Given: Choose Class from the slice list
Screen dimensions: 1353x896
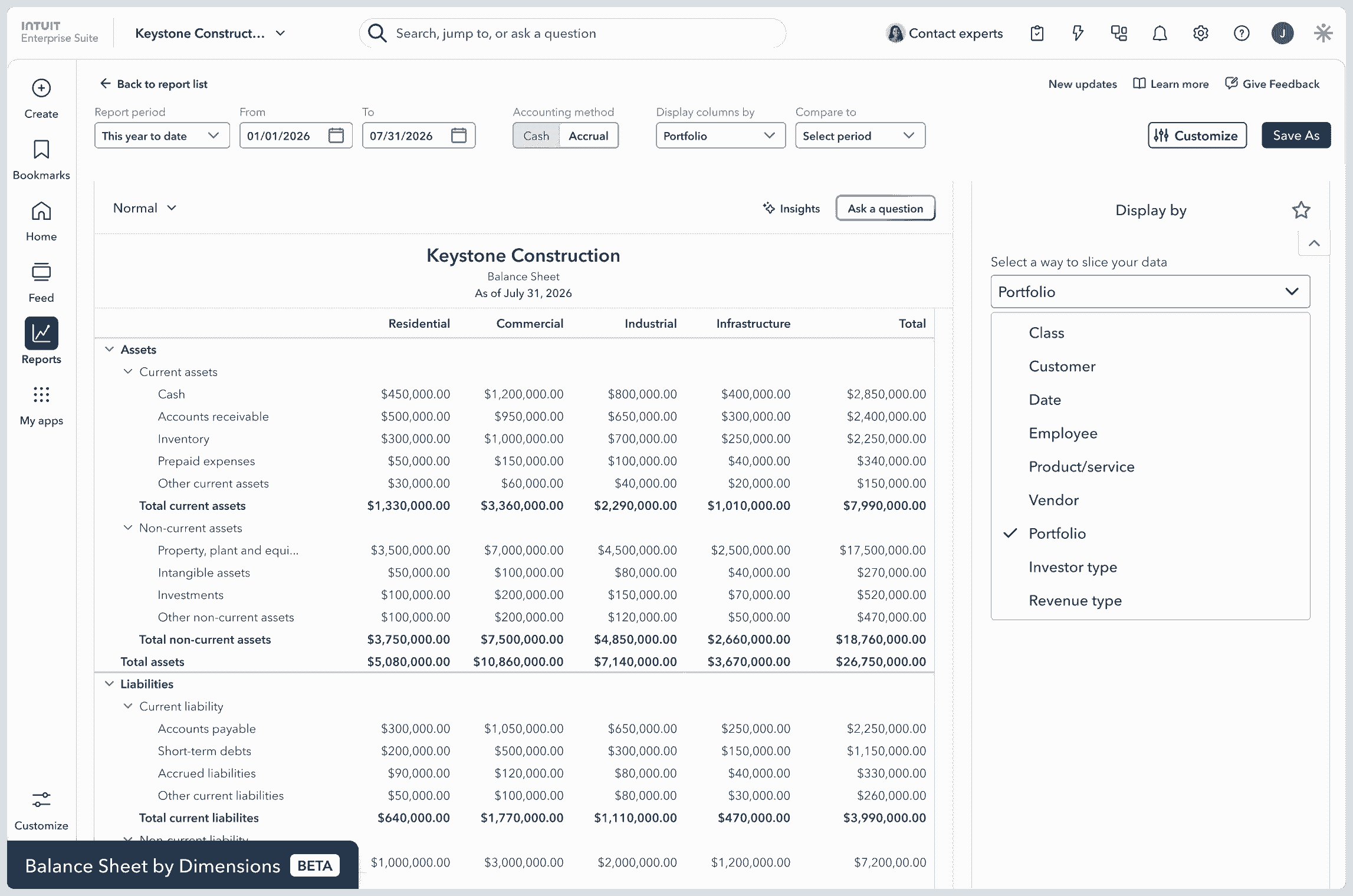Looking at the screenshot, I should (1150, 332).
